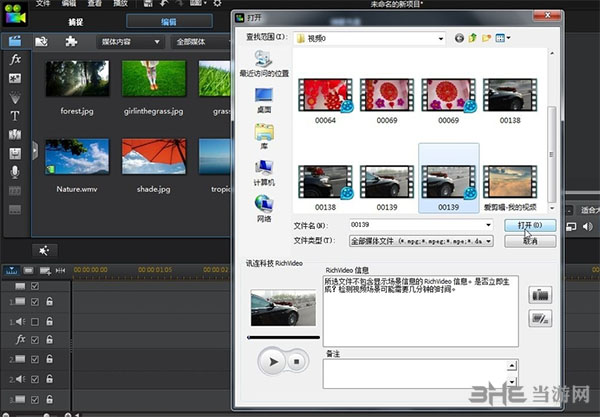Click the import media folder icon

[41, 41]
